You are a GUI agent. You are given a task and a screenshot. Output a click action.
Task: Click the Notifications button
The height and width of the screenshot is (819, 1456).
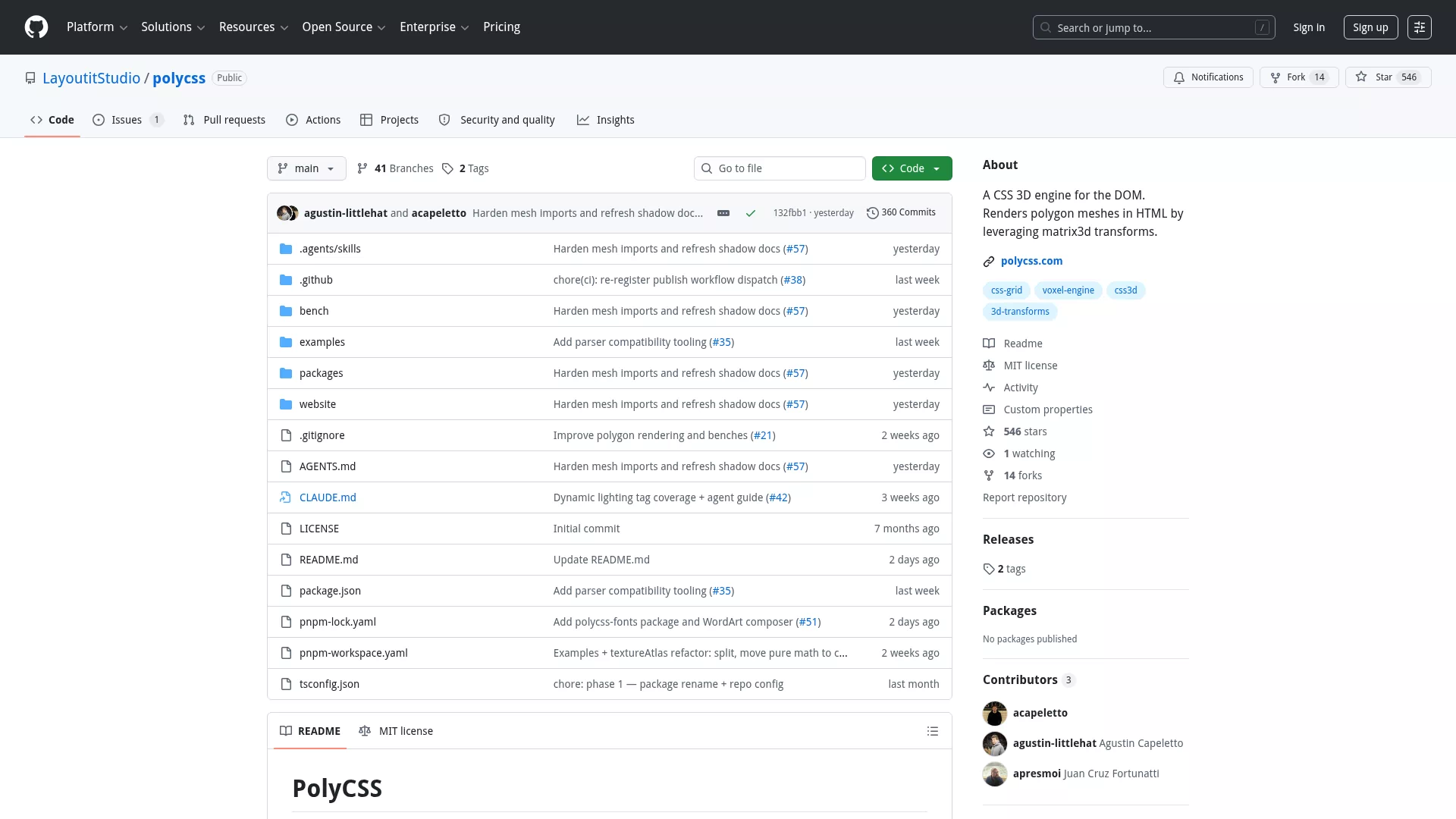1208,77
